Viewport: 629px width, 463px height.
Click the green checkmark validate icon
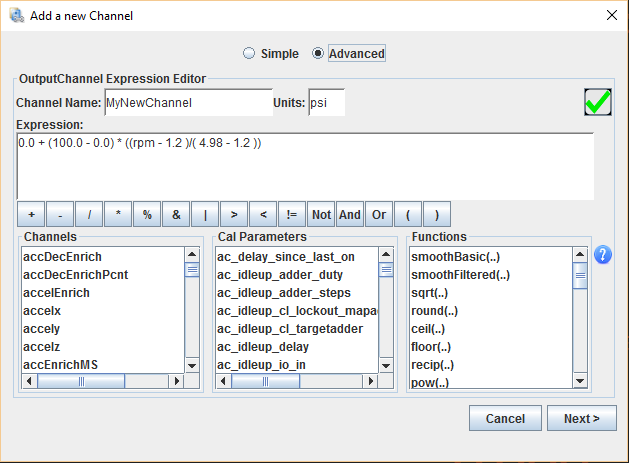click(x=598, y=103)
